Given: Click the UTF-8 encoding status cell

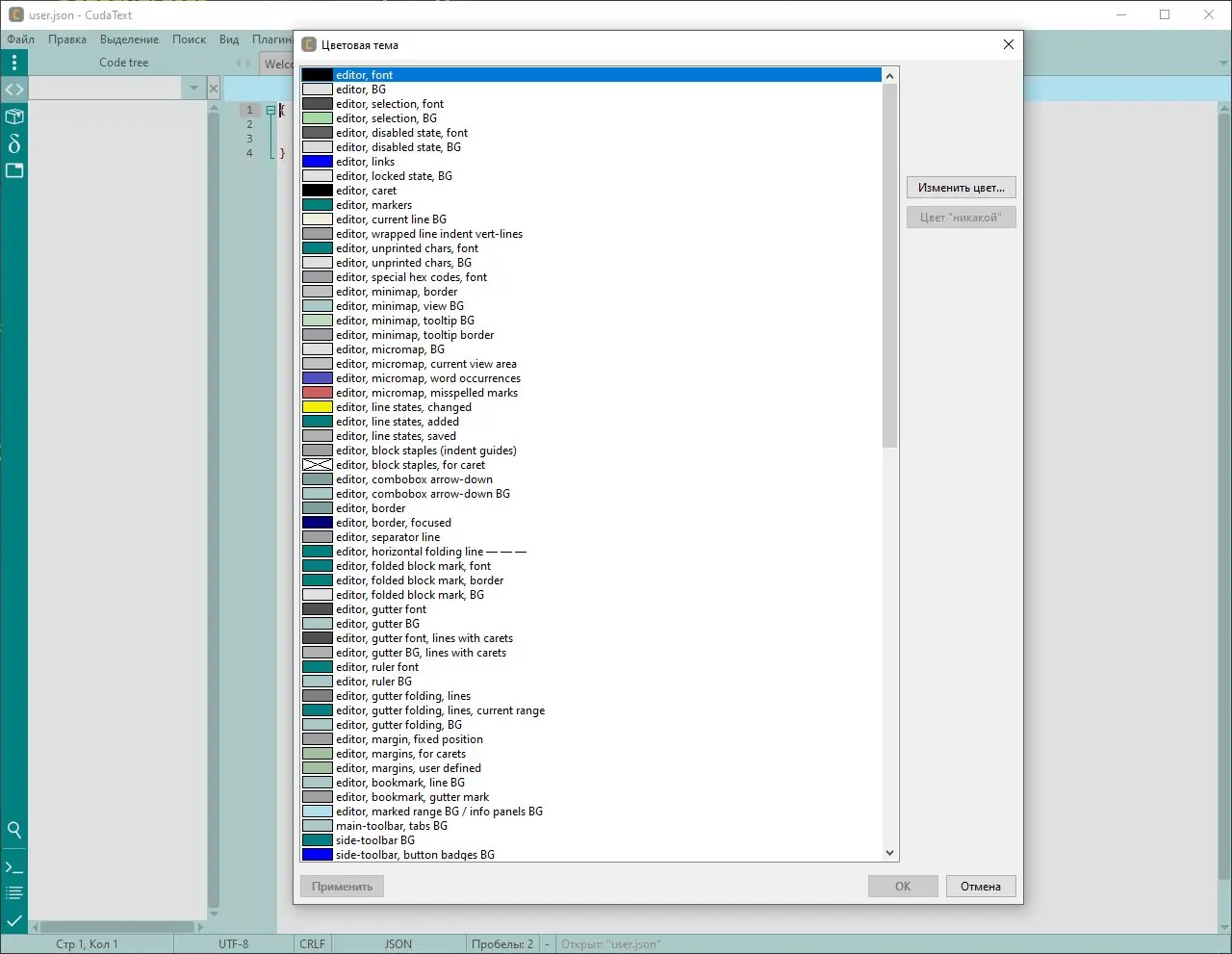Looking at the screenshot, I should pyautogui.click(x=234, y=944).
